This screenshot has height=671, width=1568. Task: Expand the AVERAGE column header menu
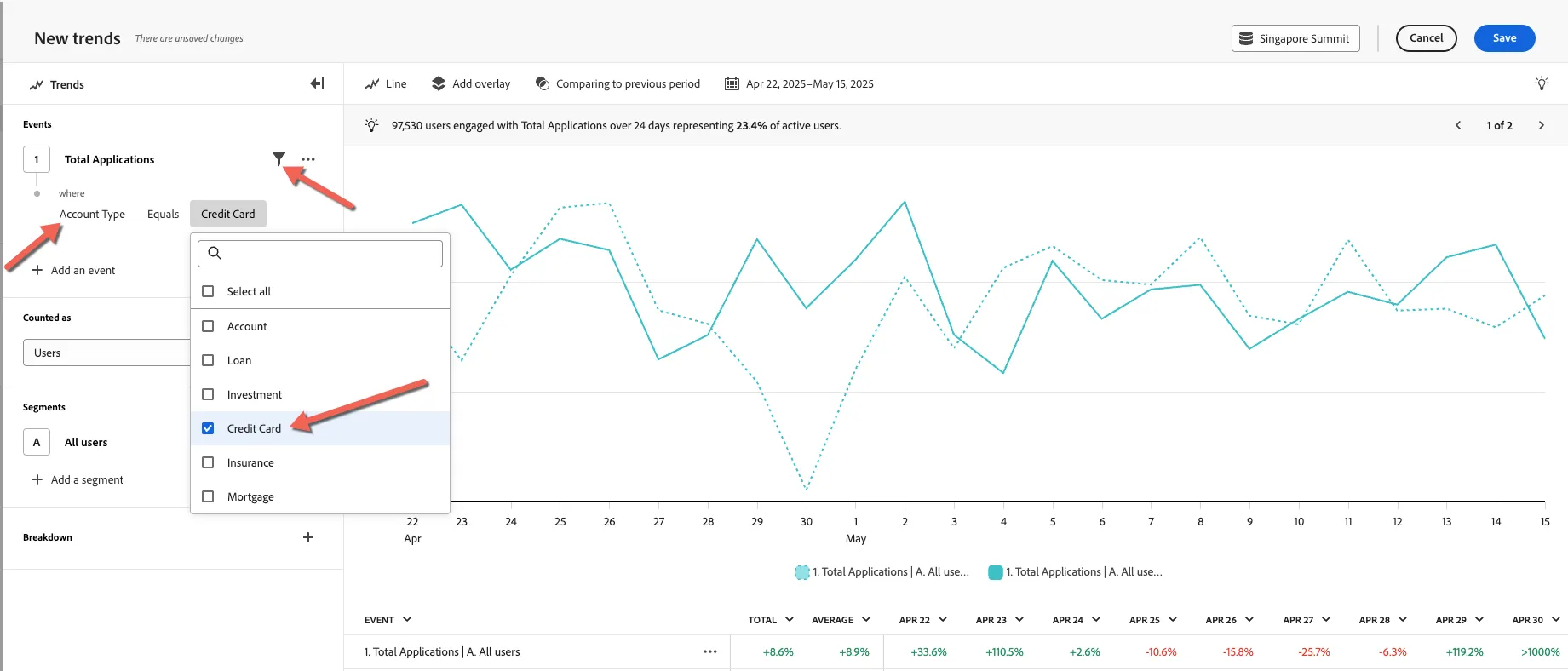tap(866, 619)
